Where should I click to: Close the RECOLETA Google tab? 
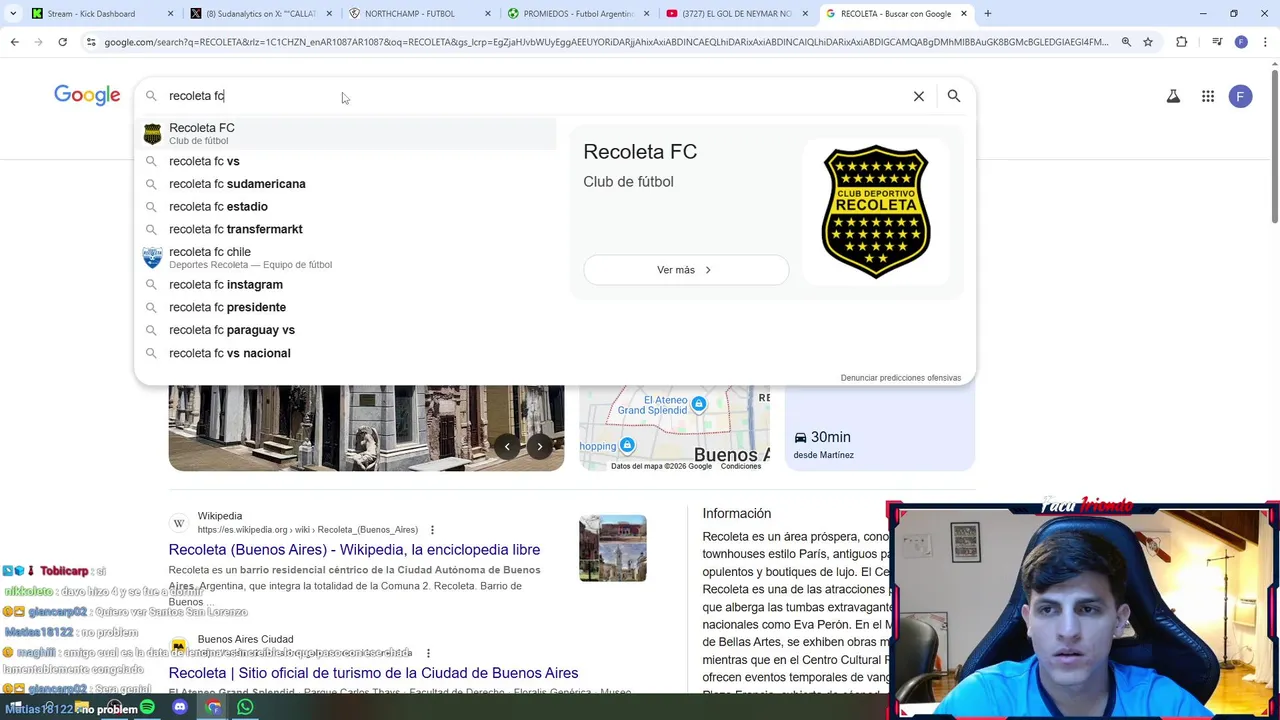[964, 14]
